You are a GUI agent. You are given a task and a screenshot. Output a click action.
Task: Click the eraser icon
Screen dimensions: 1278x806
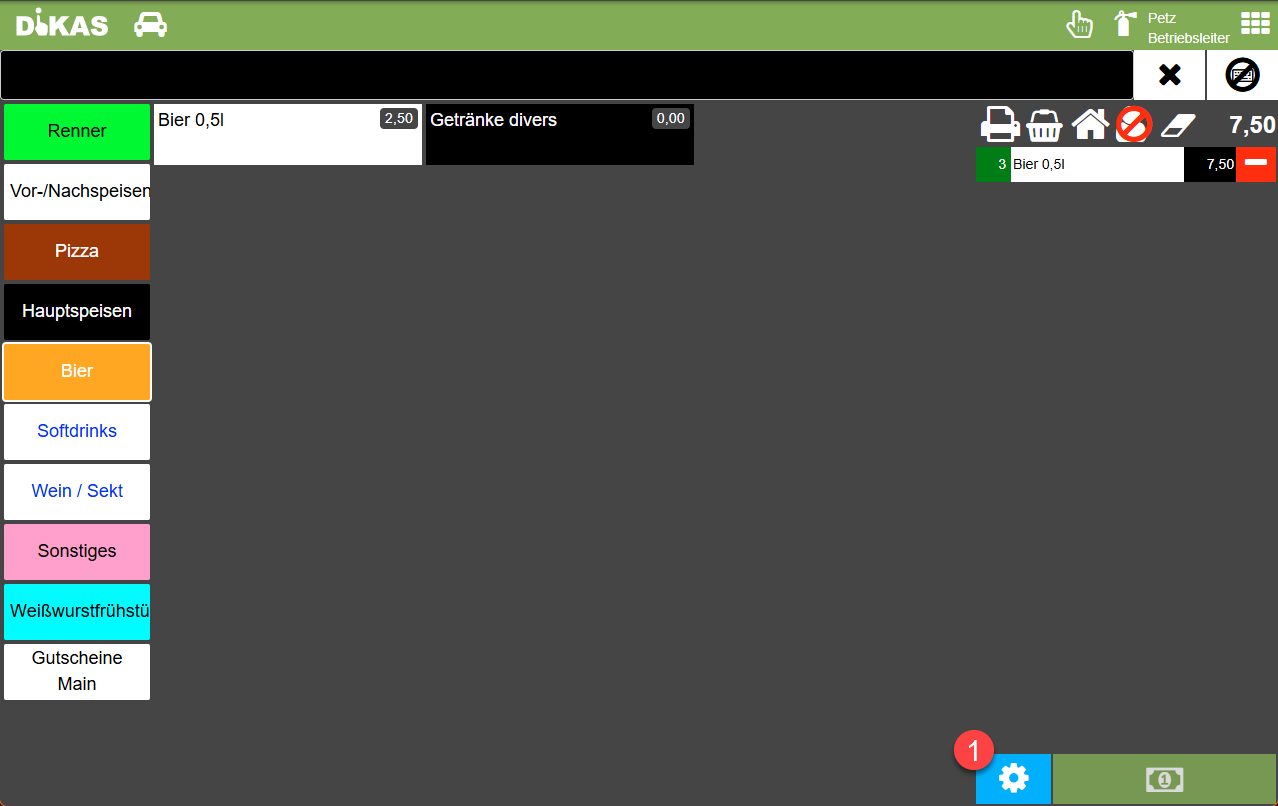click(x=1178, y=125)
